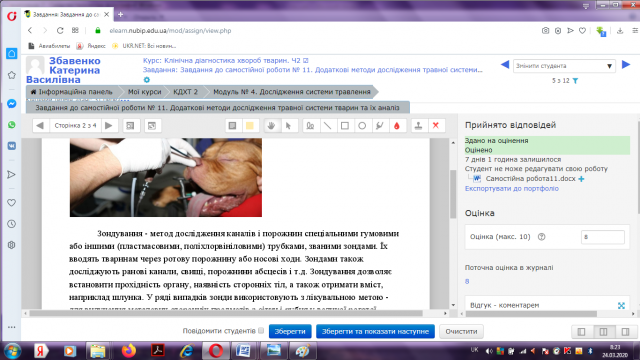Go to previous page of the document
640x360 pixels.
pyautogui.click(x=40, y=126)
